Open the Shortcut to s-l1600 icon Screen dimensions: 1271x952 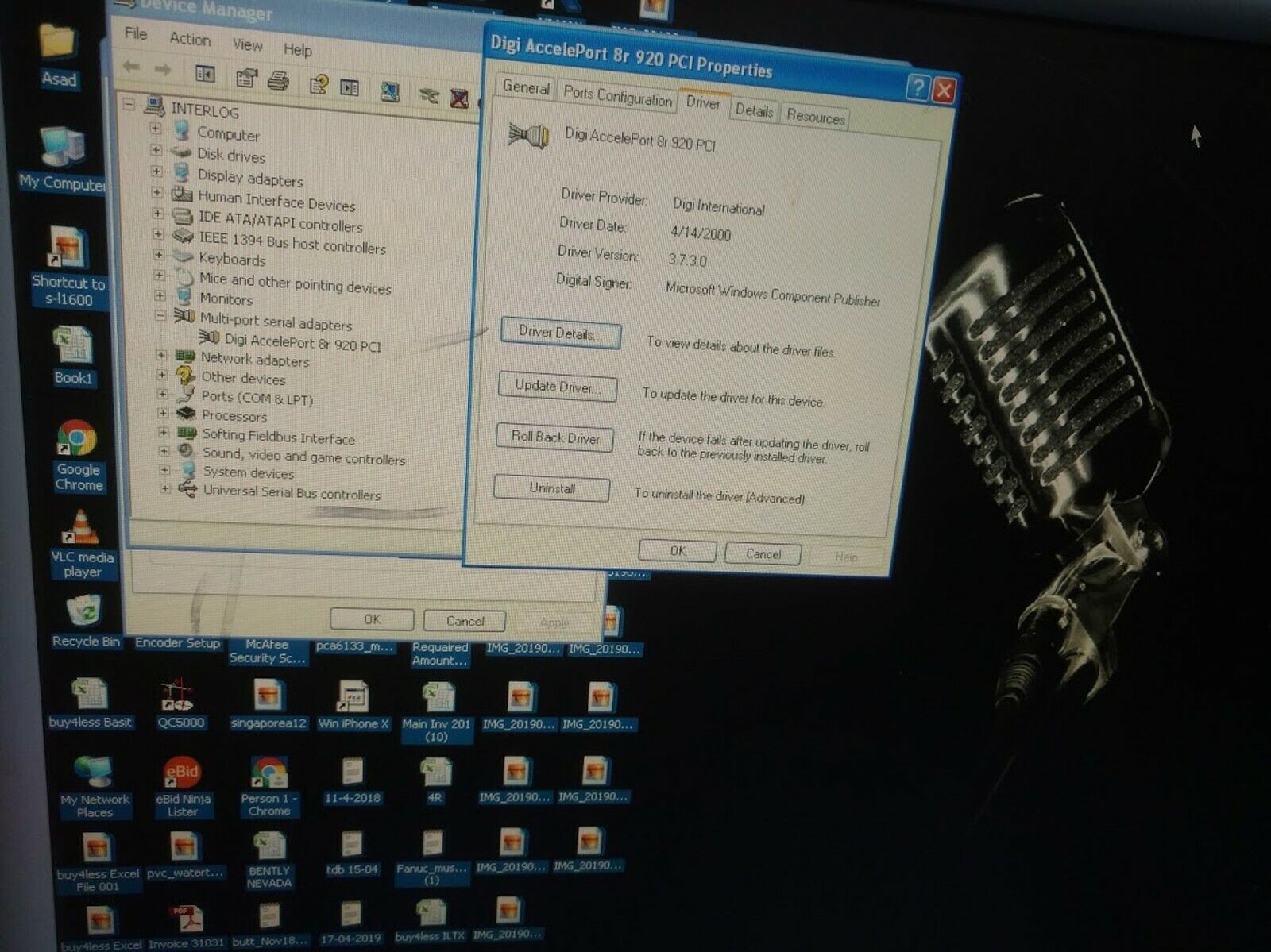68,267
